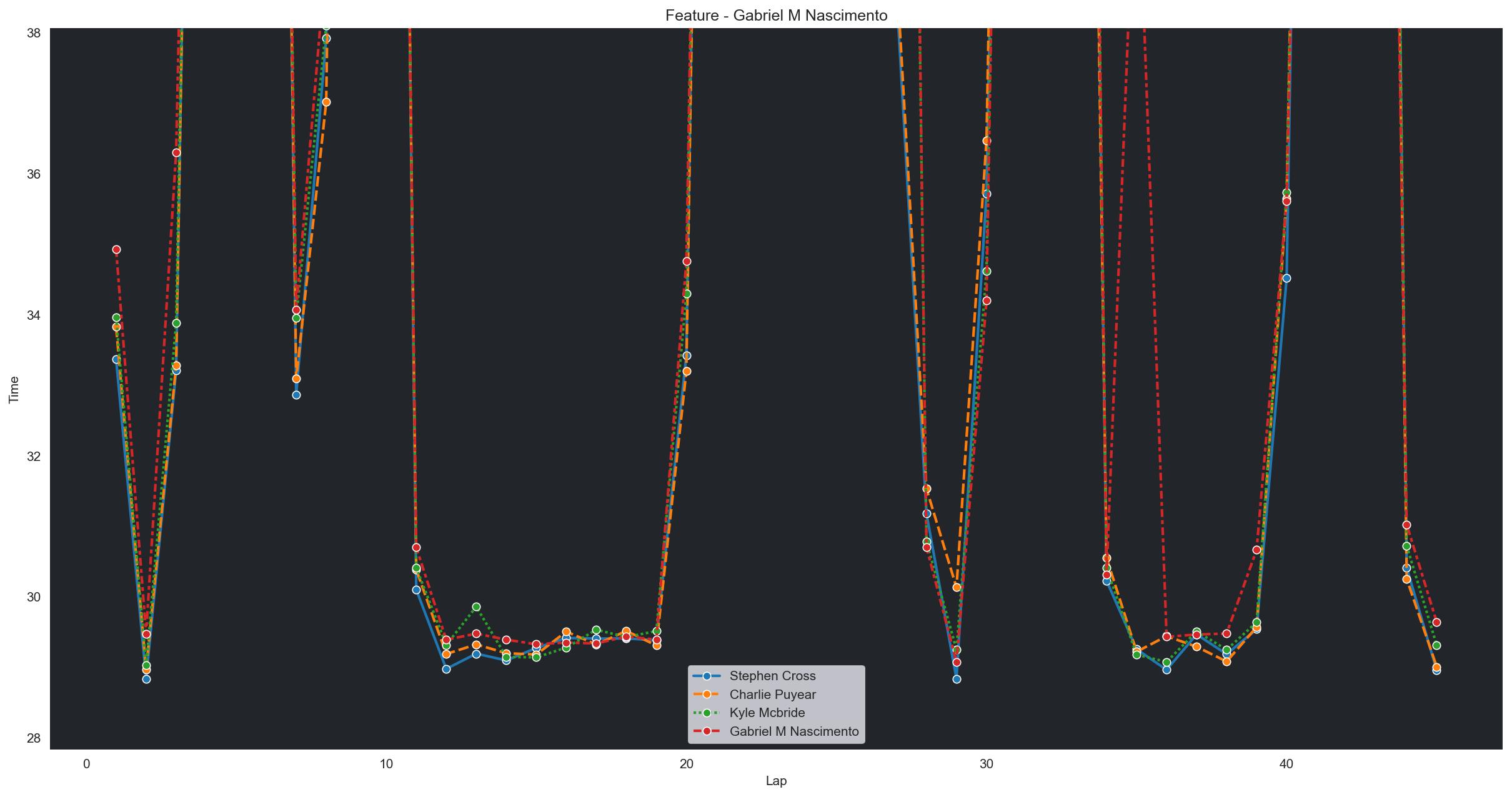Screen dimensions: 1512x797
Task: Click orange data point near 37 at lap 8
Action: tap(326, 102)
